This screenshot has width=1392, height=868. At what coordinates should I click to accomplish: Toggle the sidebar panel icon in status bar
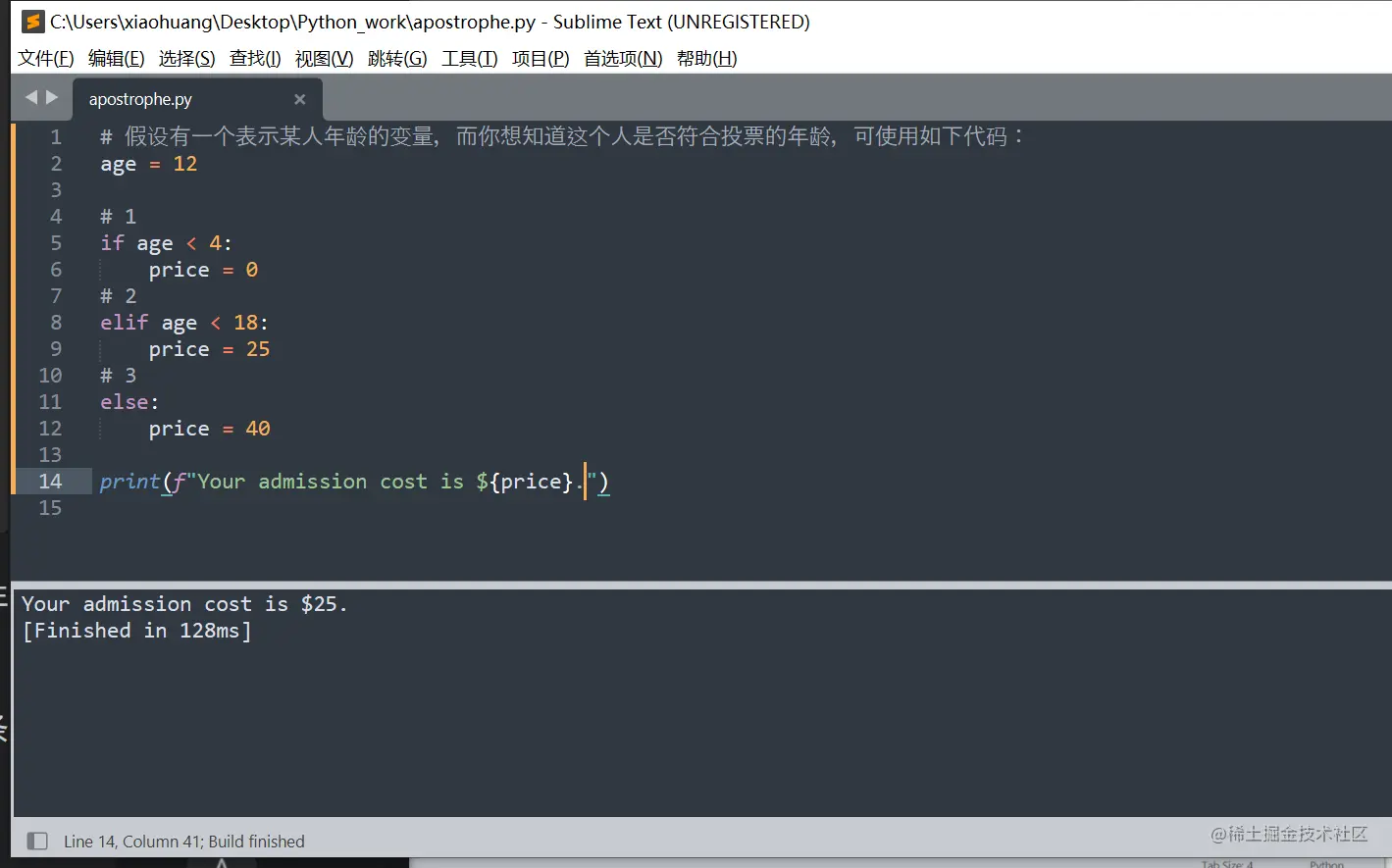click(37, 841)
